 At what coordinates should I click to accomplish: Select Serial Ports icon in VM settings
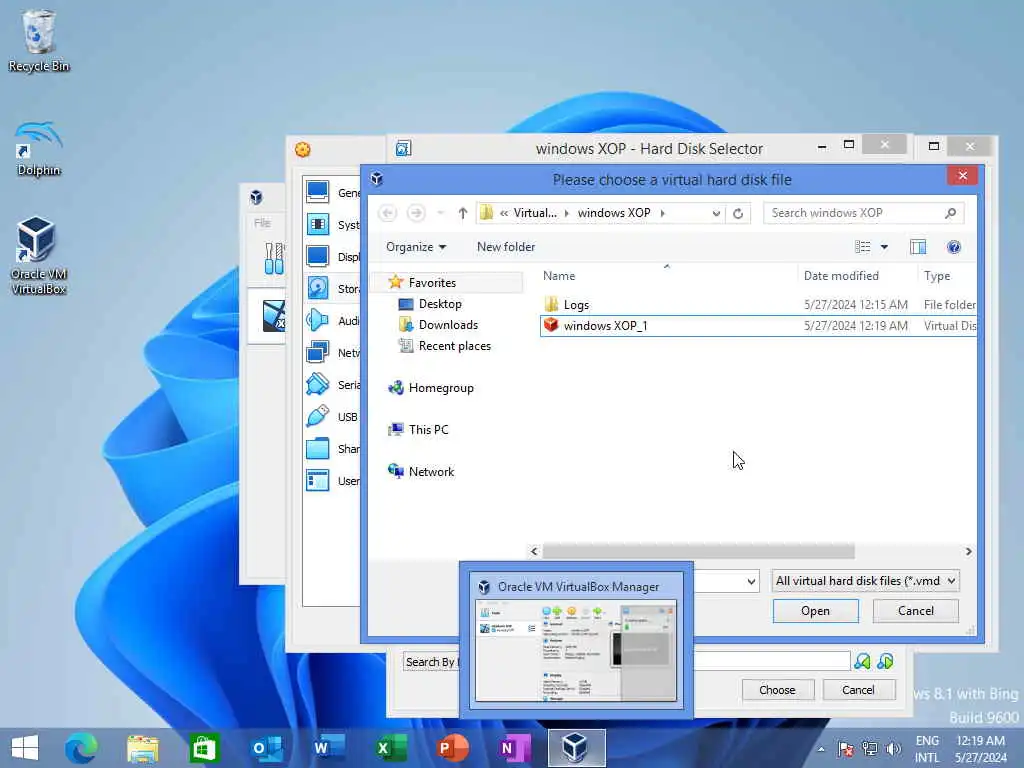[318, 384]
